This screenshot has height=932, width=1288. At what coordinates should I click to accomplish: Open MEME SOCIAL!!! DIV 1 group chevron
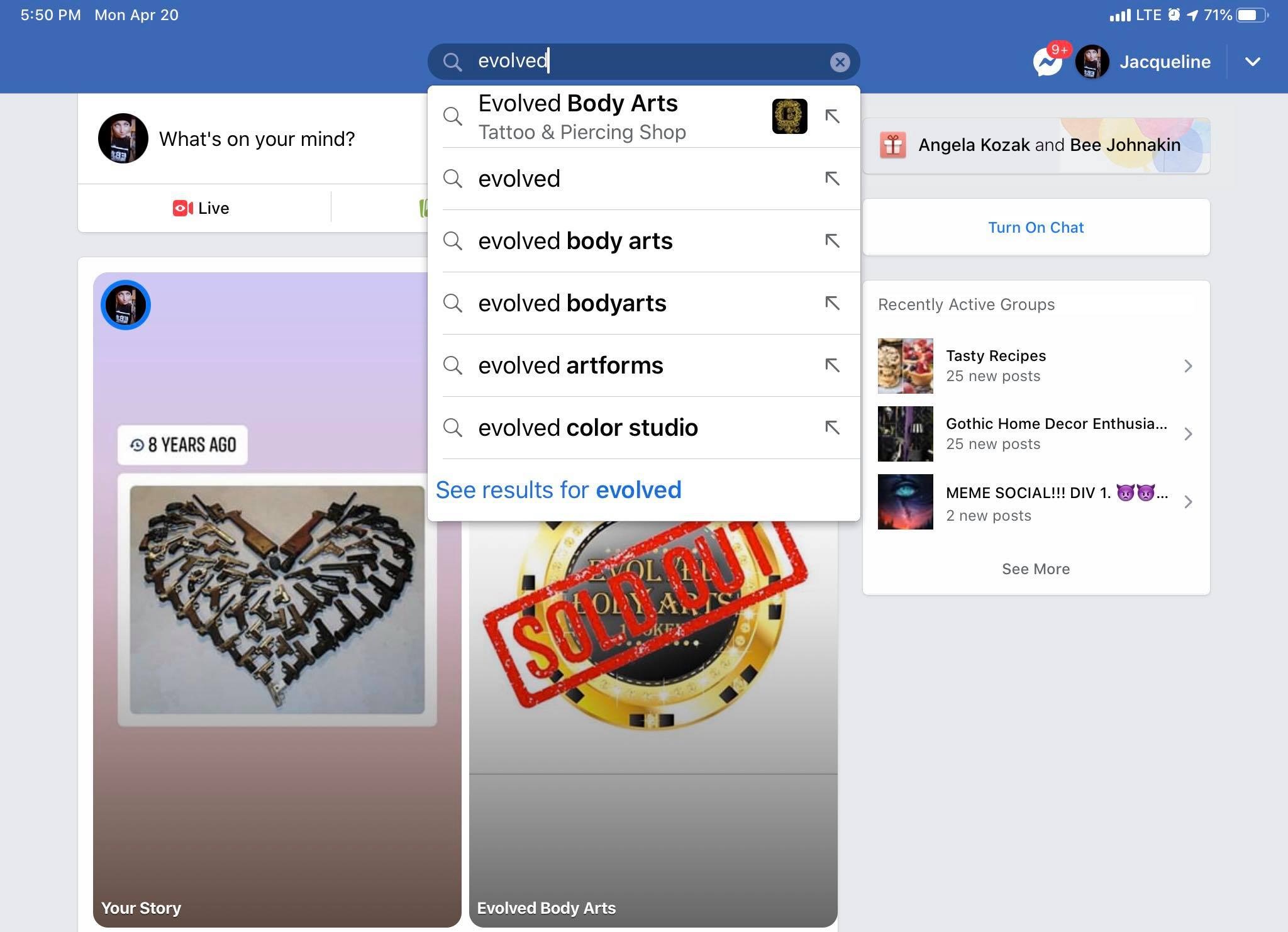(x=1188, y=502)
